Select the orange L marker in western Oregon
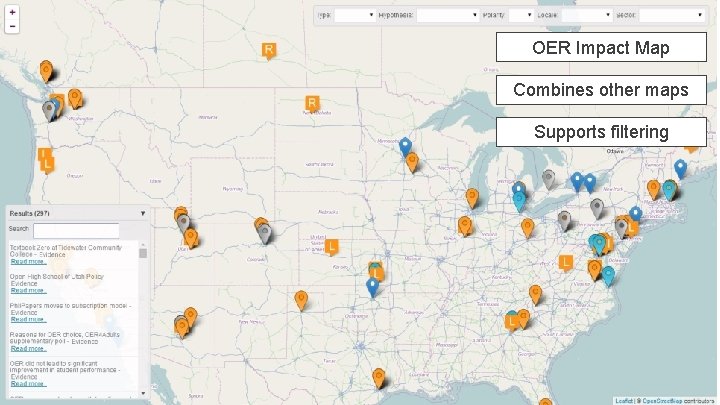This screenshot has height=405, width=720. [x=47, y=164]
